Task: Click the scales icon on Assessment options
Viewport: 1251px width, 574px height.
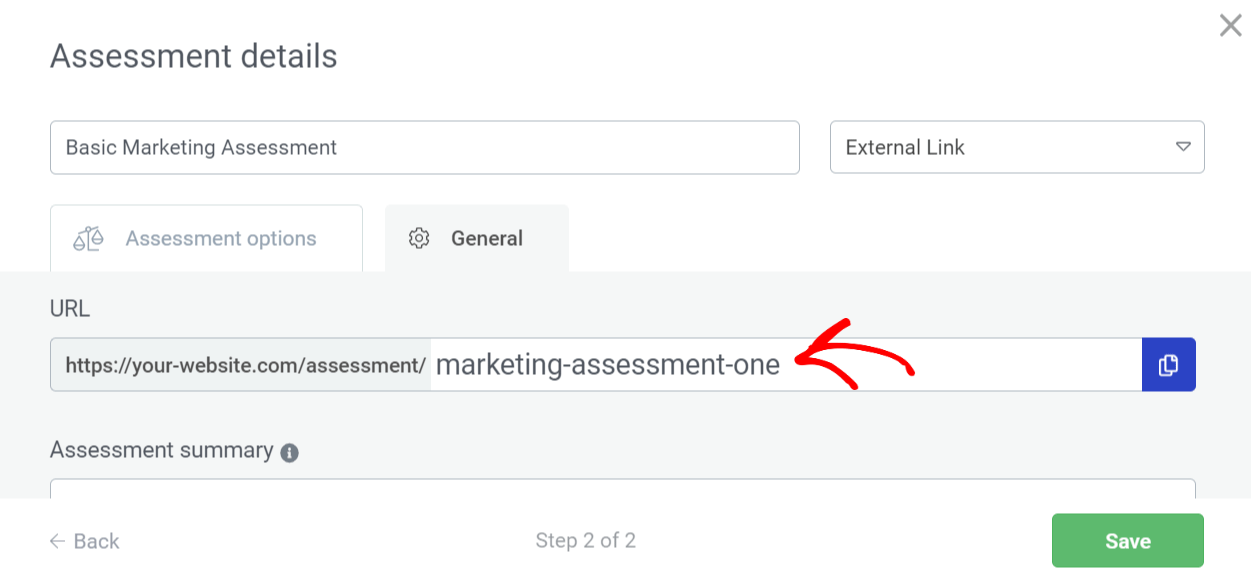Action: 88,239
